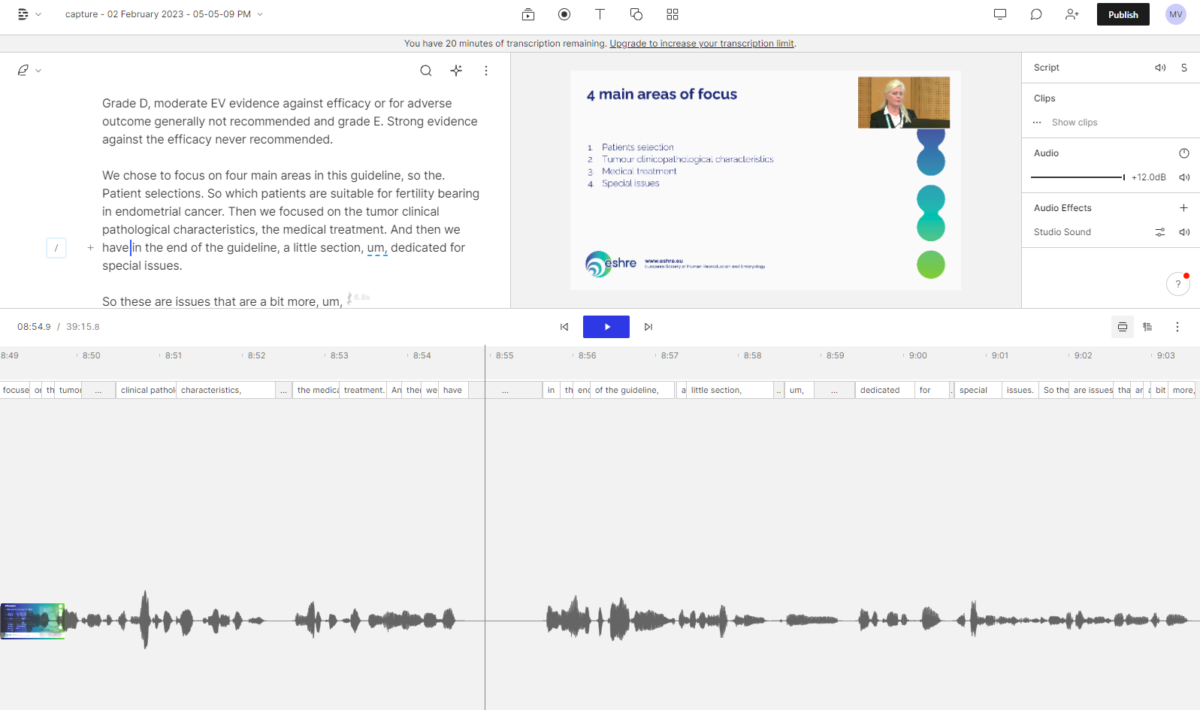This screenshot has width=1200, height=710.
Task: Open the AI actions sparkle icon
Action: coord(456,70)
